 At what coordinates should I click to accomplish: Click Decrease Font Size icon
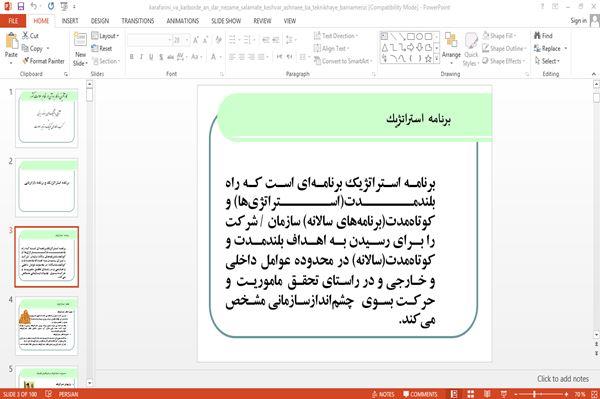pyautogui.click(x=205, y=40)
